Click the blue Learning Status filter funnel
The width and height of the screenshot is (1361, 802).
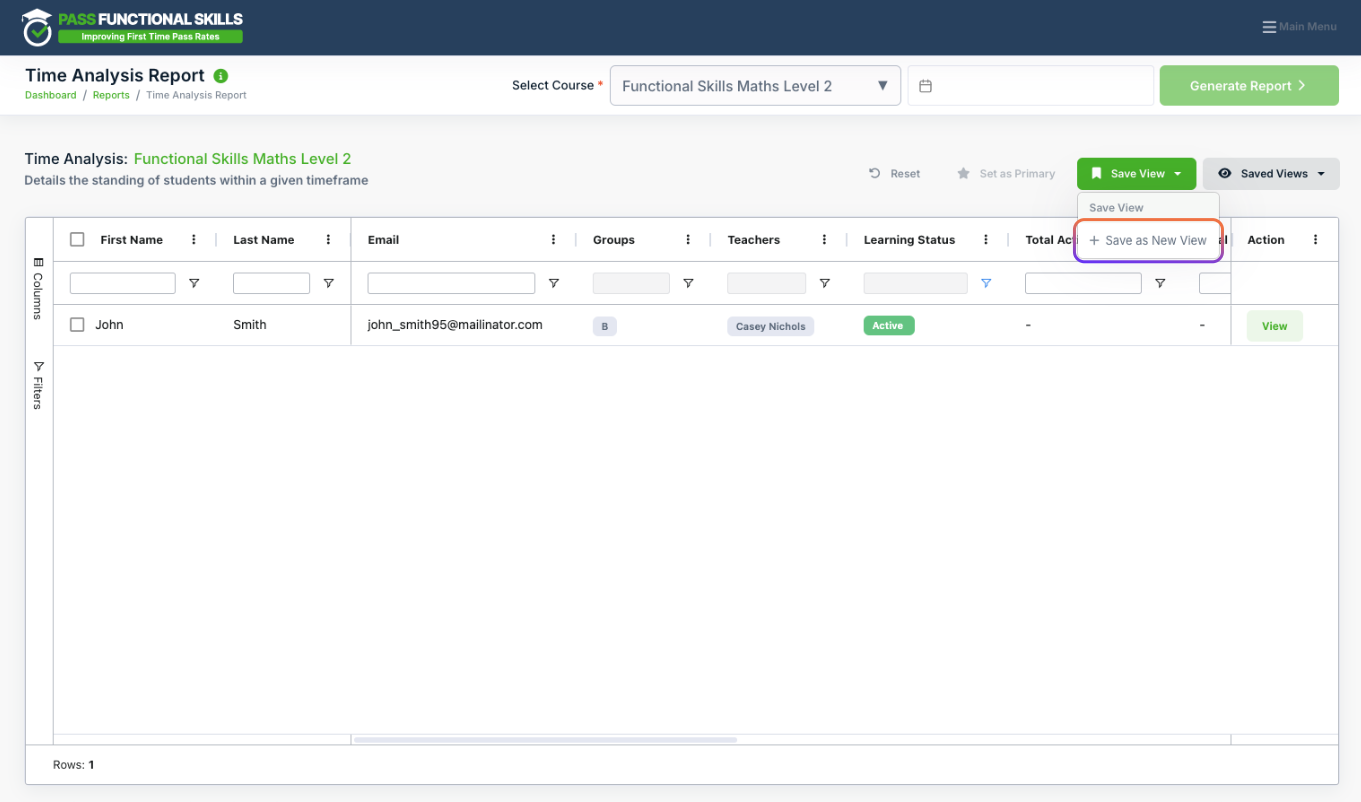pos(986,284)
